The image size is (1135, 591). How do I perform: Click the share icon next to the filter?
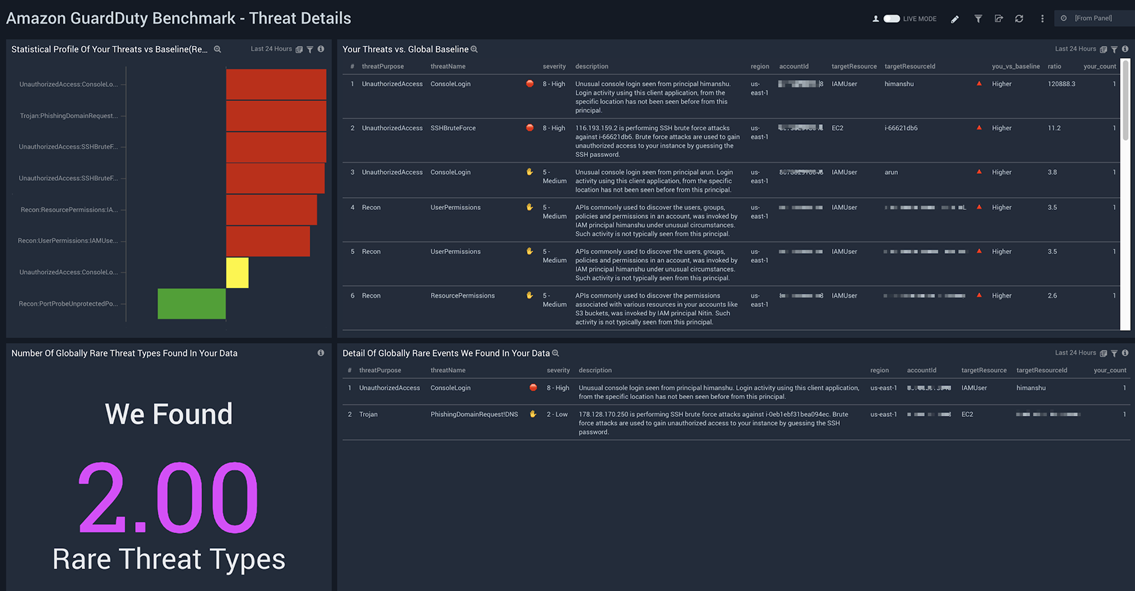(x=998, y=18)
